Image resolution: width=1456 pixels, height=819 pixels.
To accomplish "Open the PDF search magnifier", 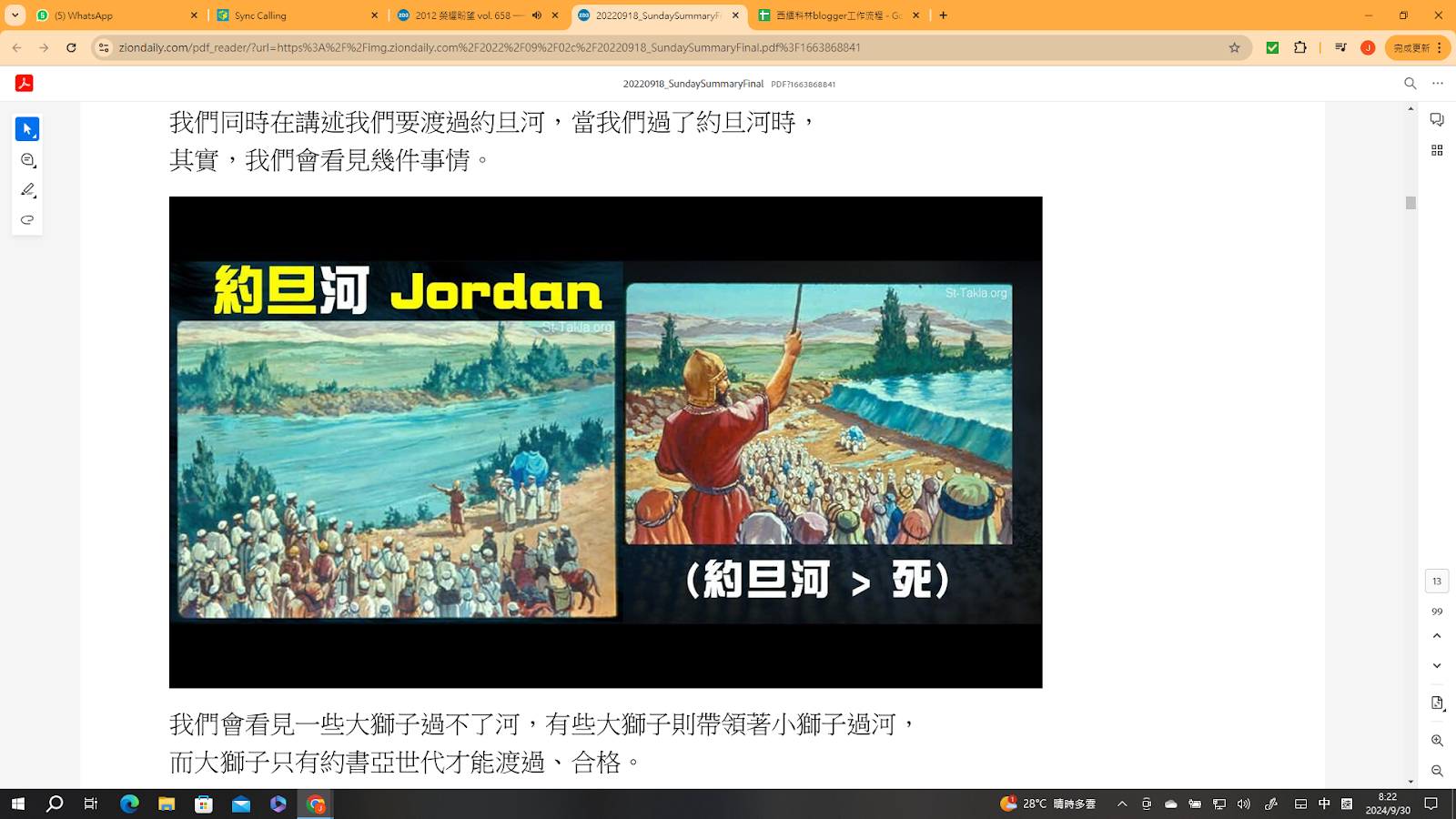I will tap(1410, 83).
